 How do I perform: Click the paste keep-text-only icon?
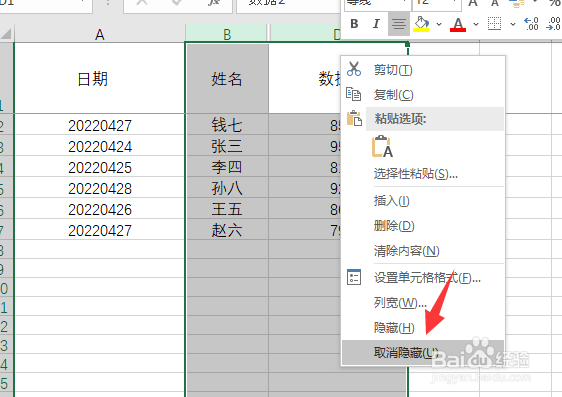click(x=382, y=147)
